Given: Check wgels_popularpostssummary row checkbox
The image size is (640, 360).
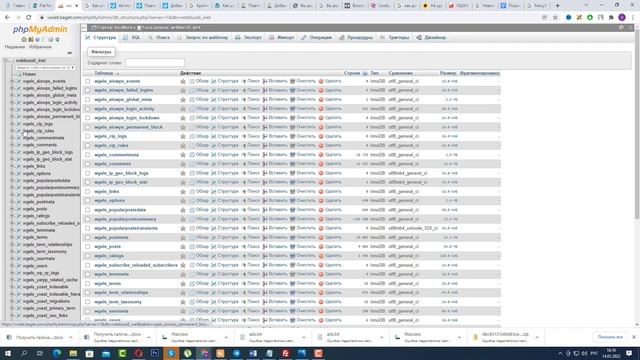Looking at the screenshot, I should click(x=87, y=219).
